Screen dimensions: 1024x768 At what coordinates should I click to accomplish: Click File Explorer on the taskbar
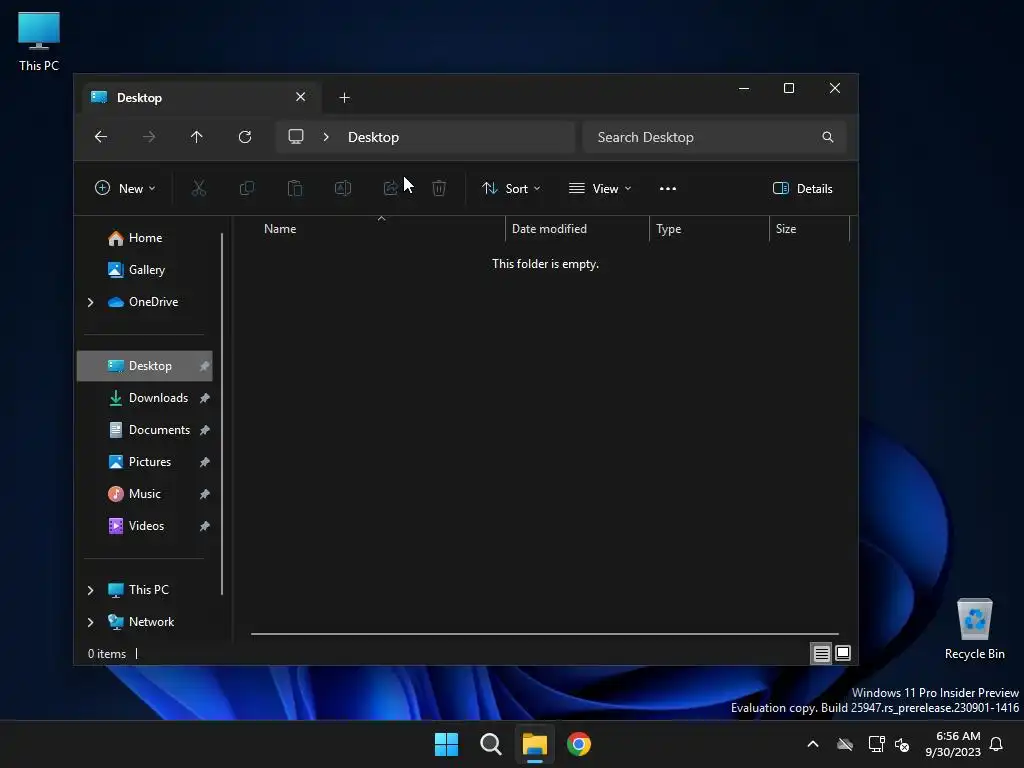(535, 744)
